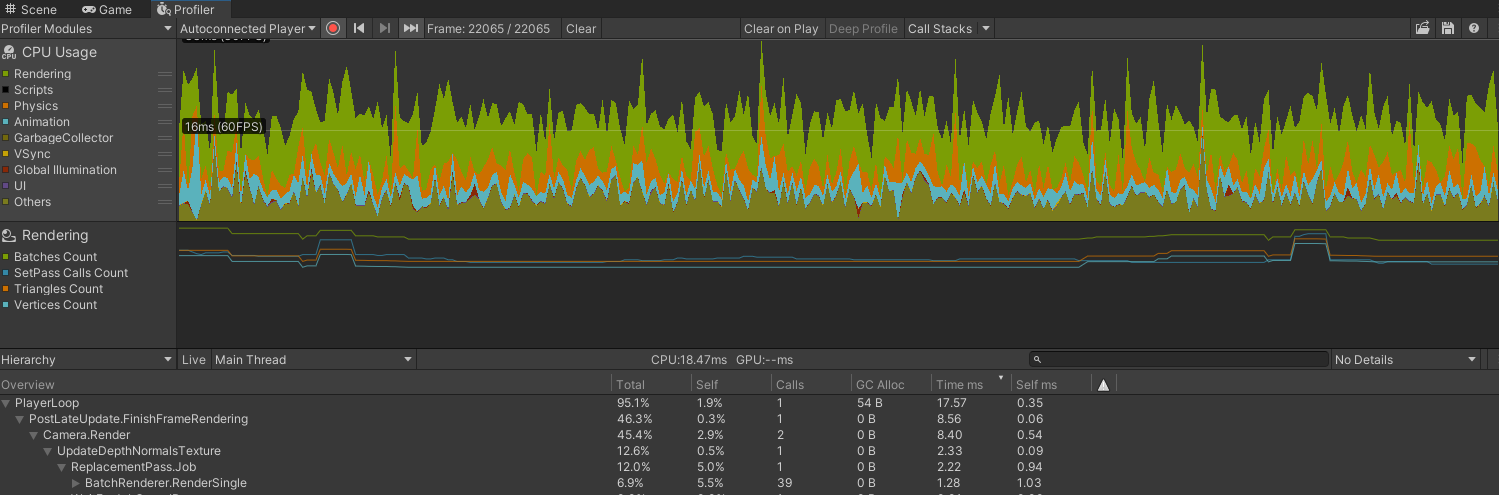Grab reorder handle beside Physics category
The image size is (1499, 495).
pos(165,106)
